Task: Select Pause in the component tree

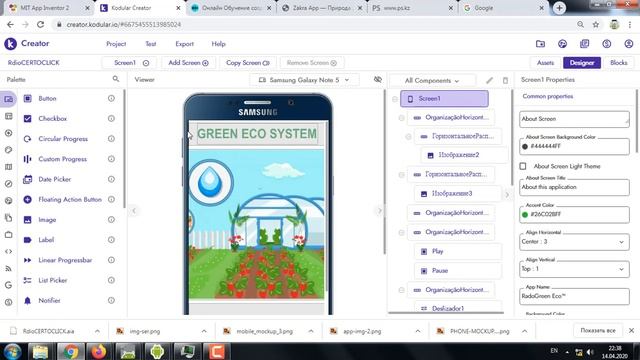Action: (x=458, y=271)
